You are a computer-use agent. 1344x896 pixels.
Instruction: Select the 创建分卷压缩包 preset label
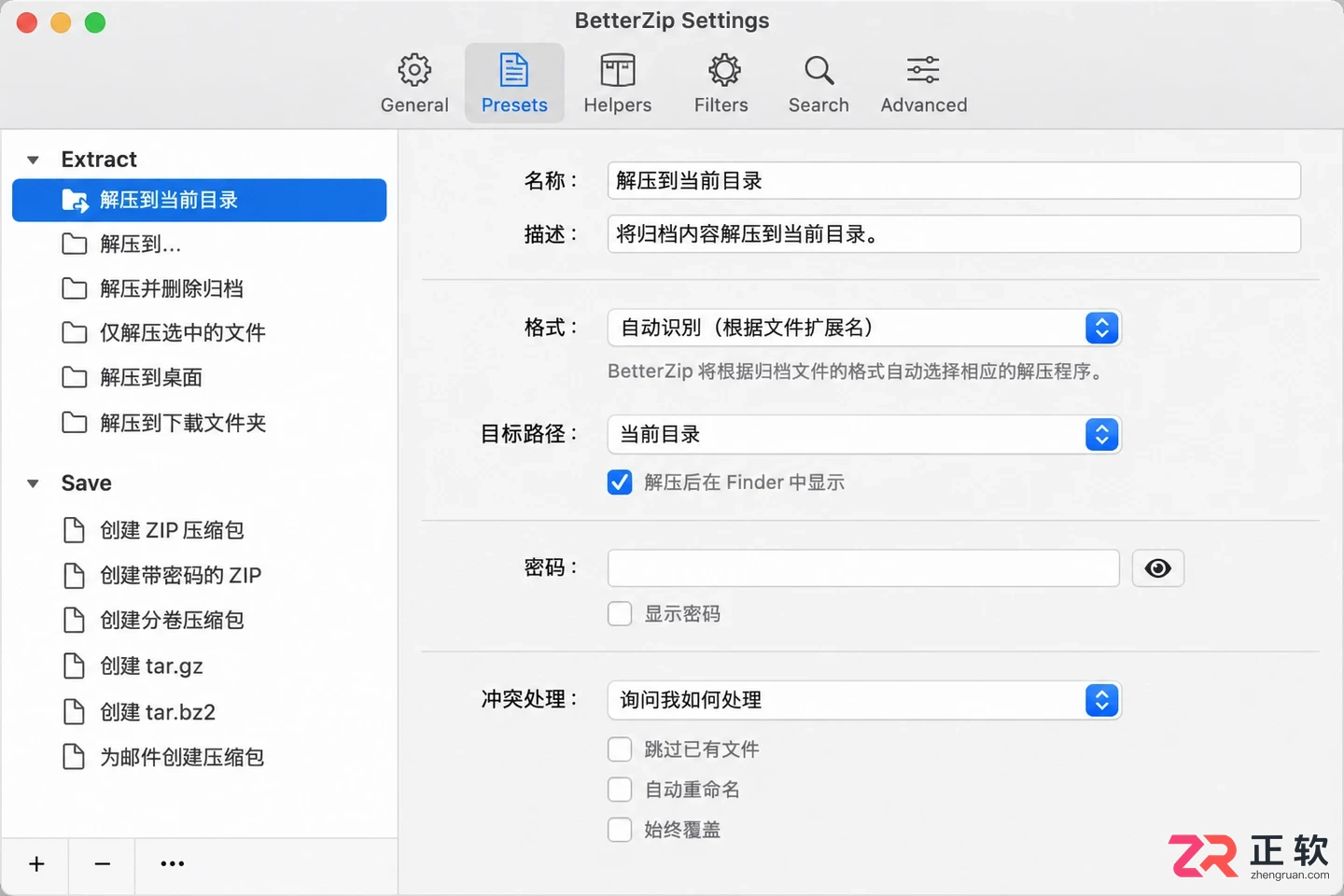pos(172,620)
